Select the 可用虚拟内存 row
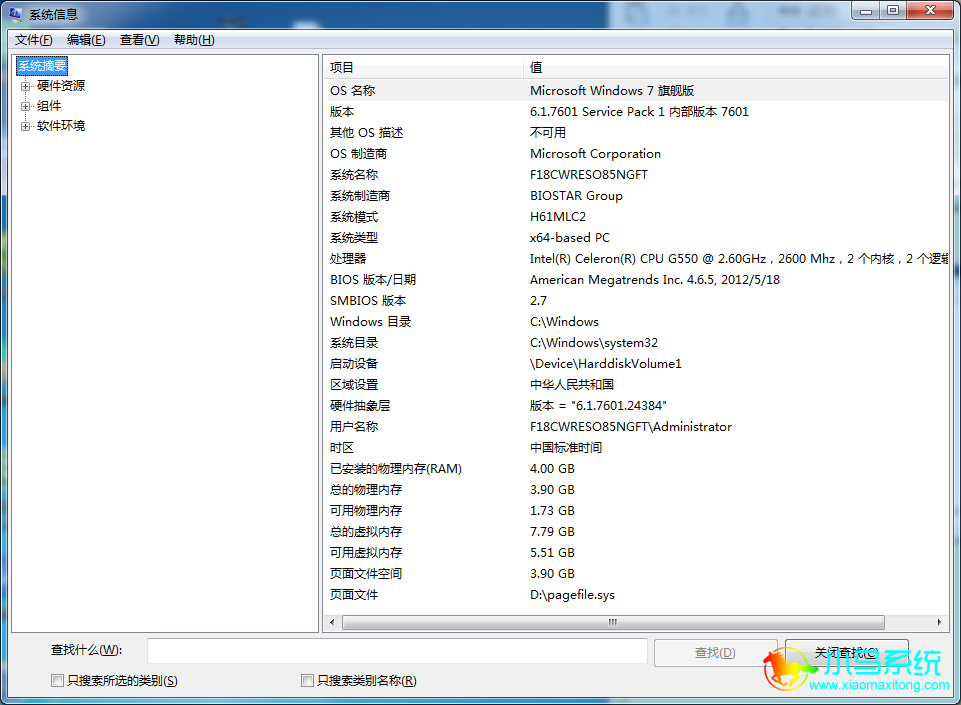 636,552
